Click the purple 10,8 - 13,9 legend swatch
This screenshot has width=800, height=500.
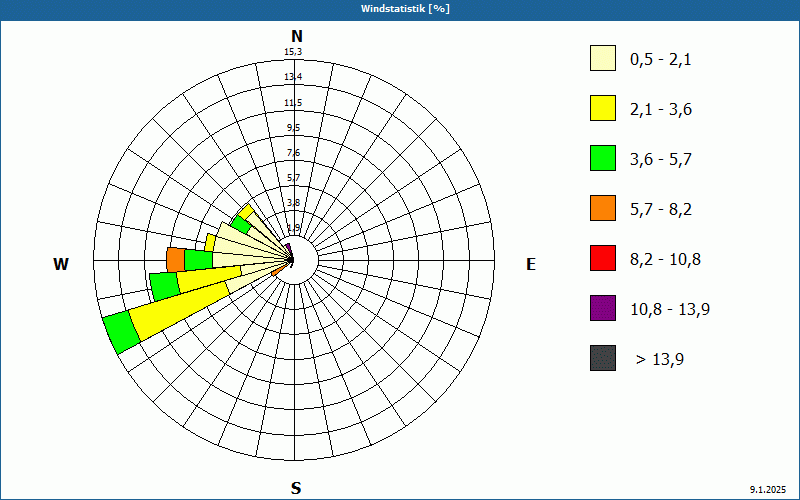(603, 308)
